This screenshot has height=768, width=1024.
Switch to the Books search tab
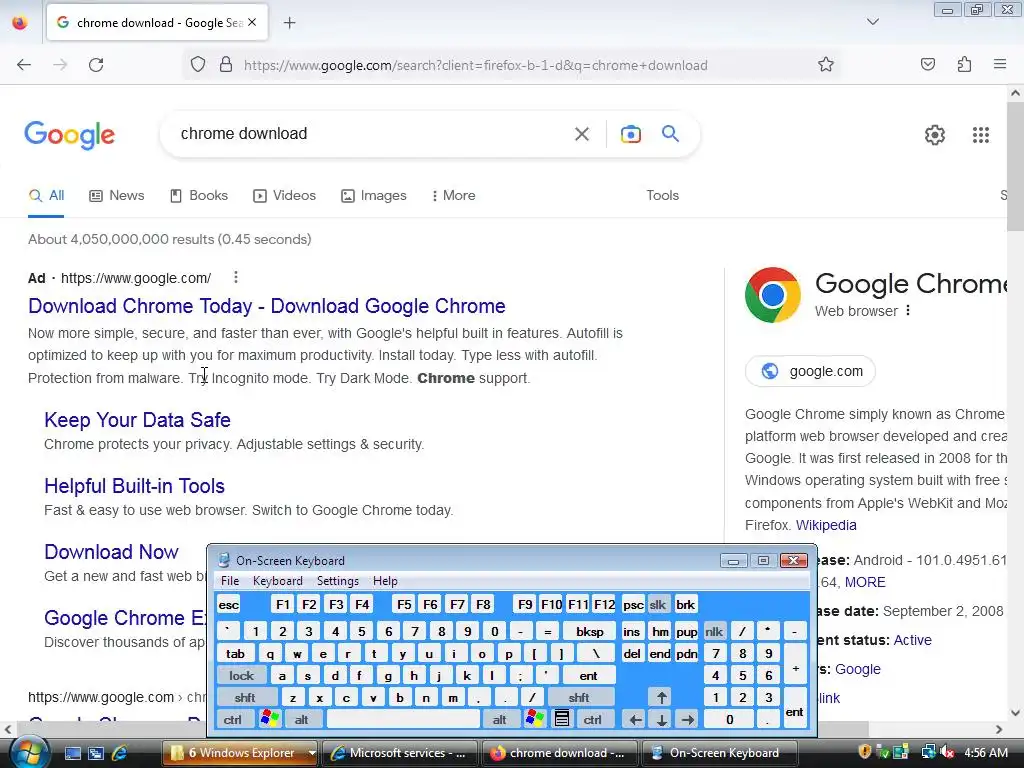point(199,195)
